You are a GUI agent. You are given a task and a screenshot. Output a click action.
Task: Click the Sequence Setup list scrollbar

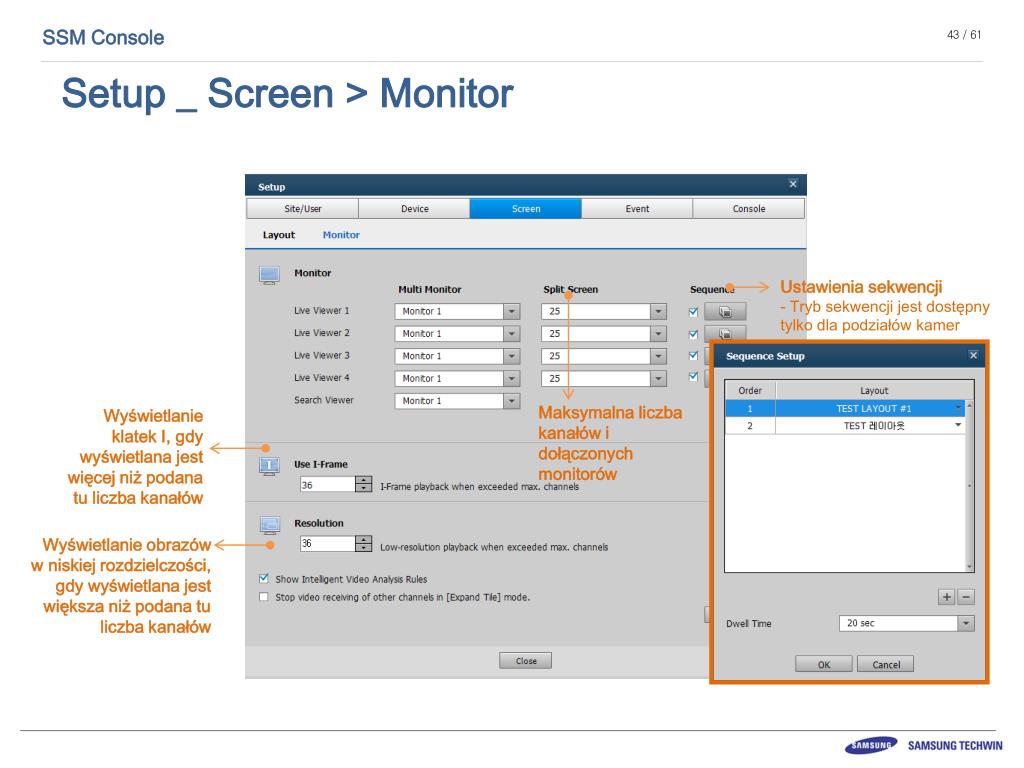point(970,486)
